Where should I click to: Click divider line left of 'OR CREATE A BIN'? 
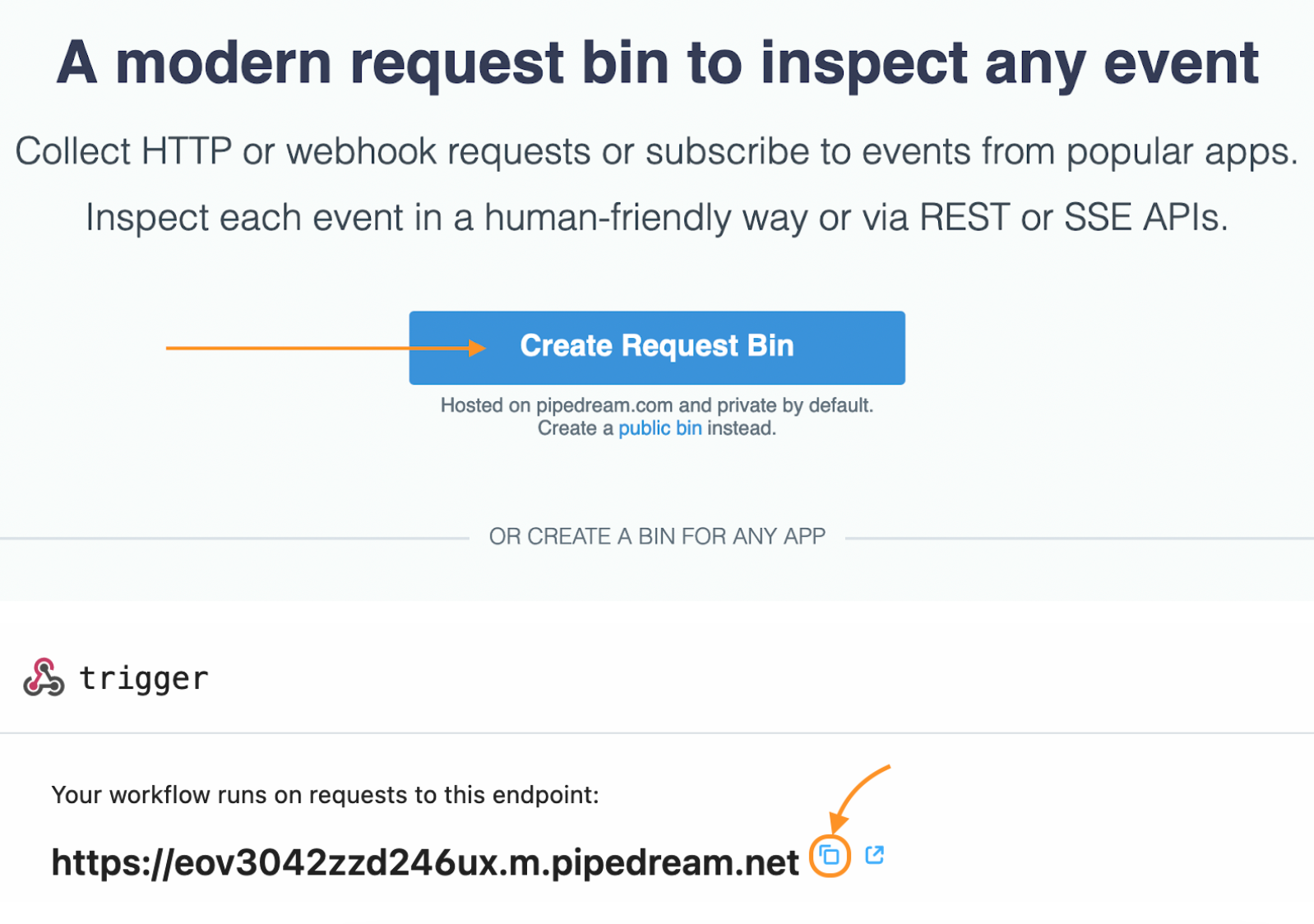point(234,538)
